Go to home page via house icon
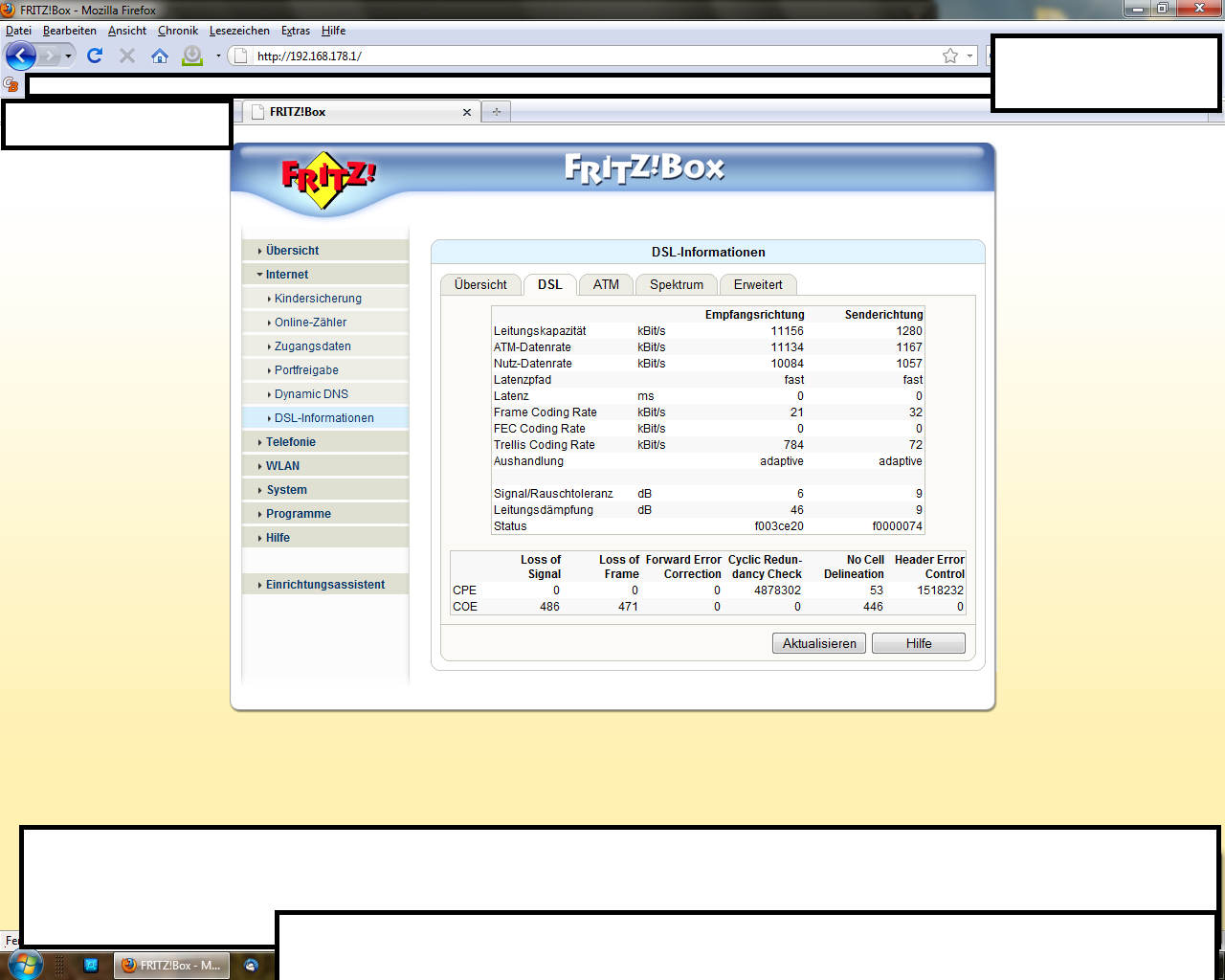Screen dimensions: 1225x980 160,56
